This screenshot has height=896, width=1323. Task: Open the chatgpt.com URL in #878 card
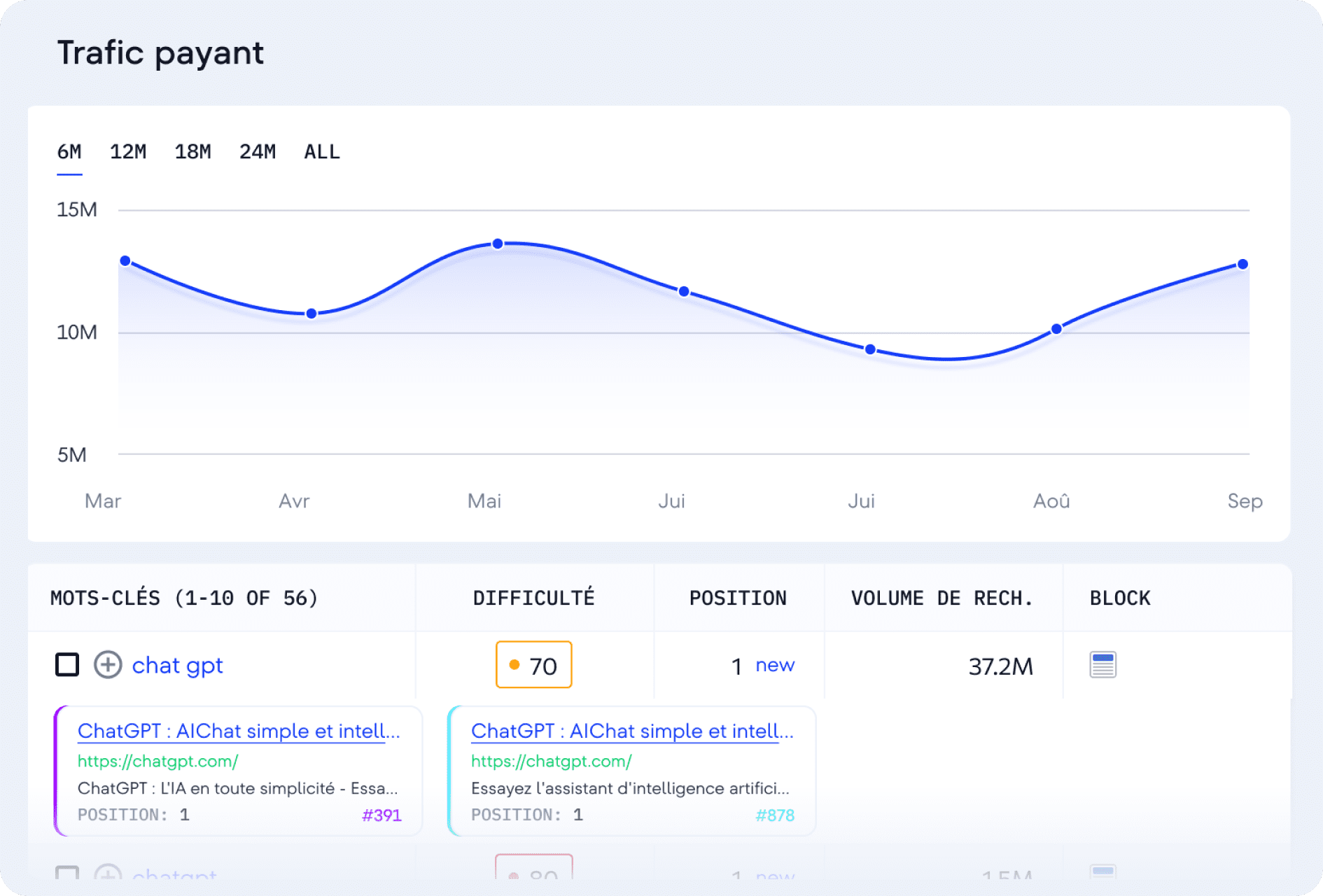(552, 761)
